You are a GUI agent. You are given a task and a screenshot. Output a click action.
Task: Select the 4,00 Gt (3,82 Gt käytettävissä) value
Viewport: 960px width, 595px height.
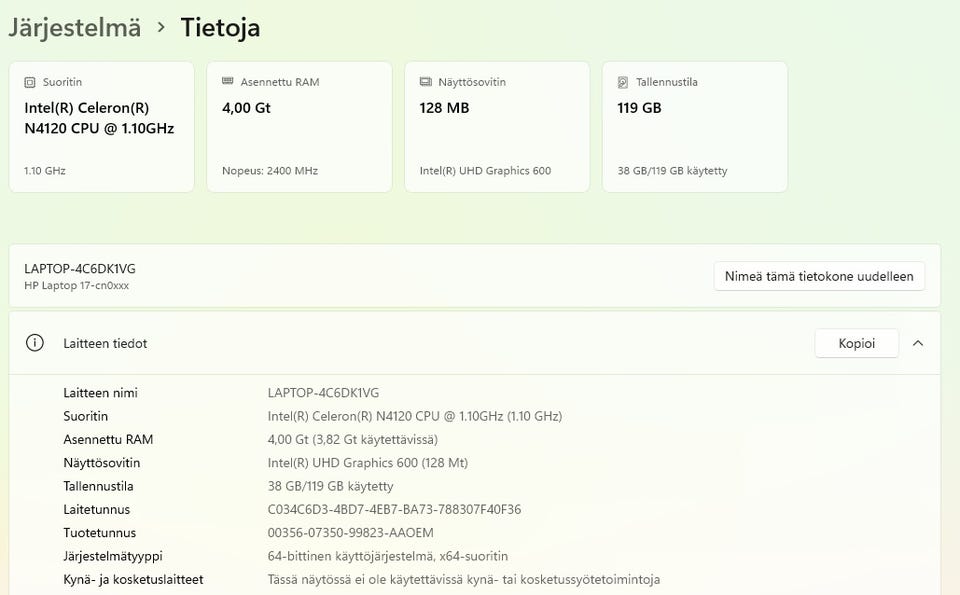(x=353, y=440)
